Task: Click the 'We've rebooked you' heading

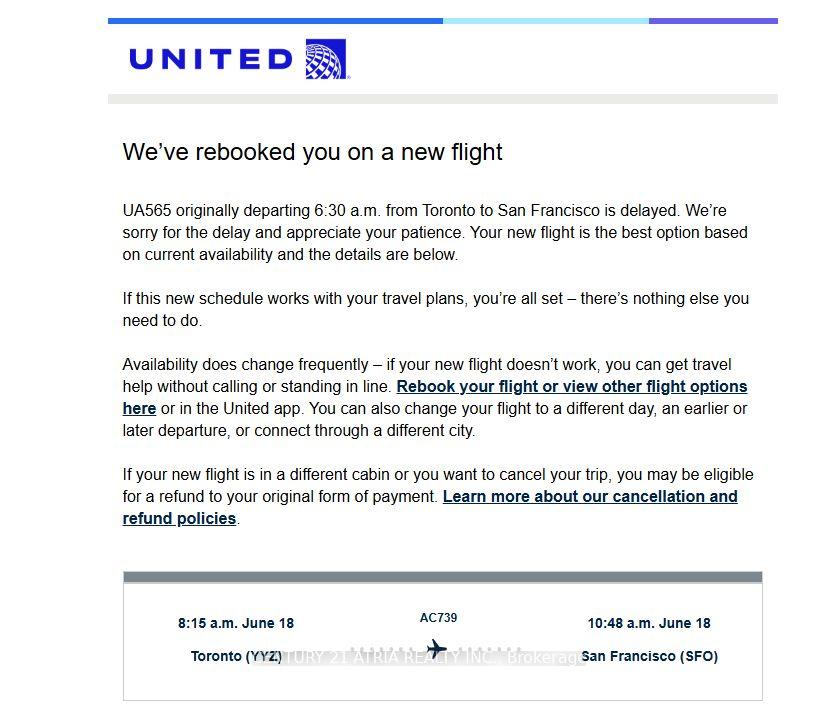Action: [x=312, y=152]
